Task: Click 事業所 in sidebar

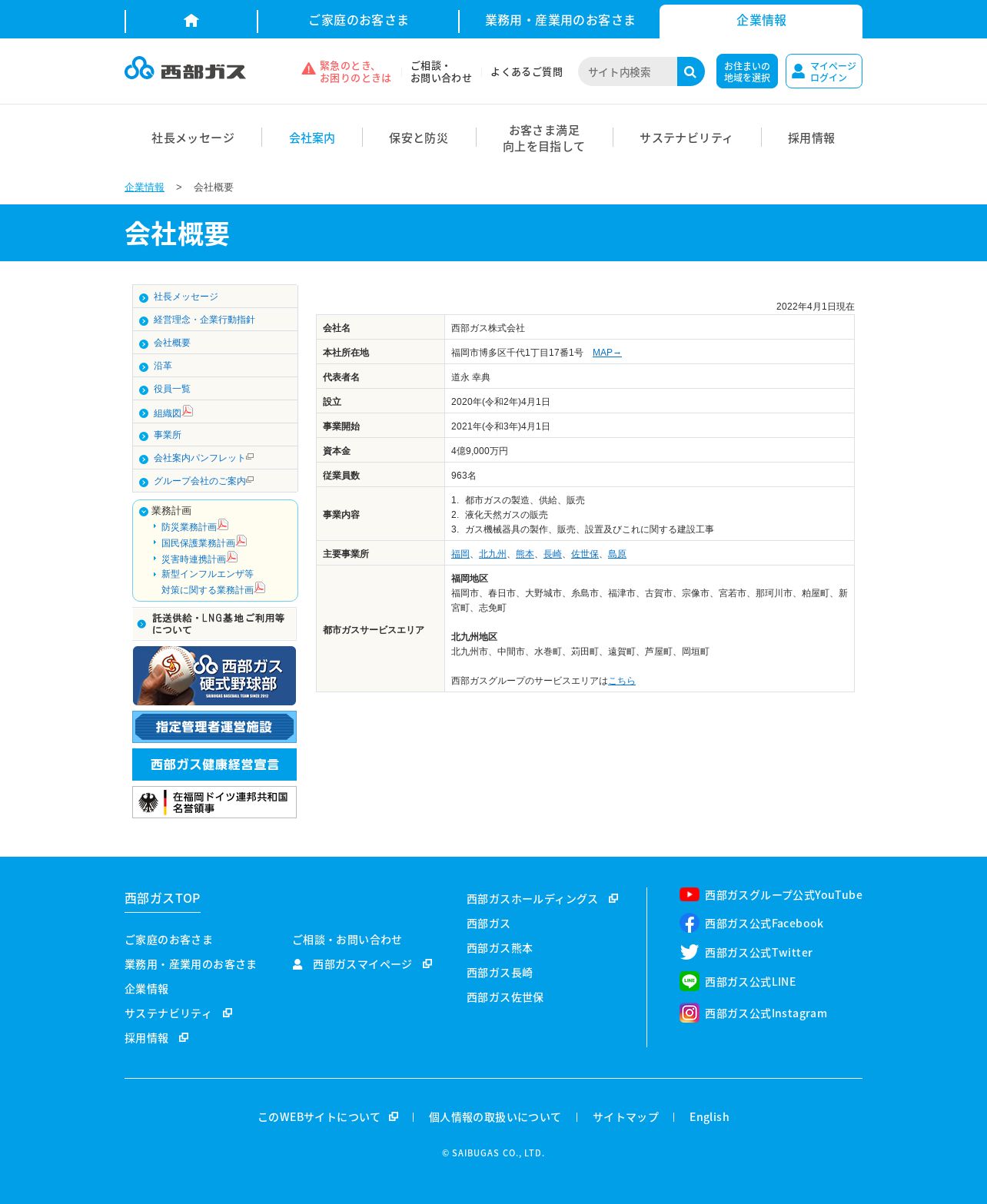Action: coord(168,435)
